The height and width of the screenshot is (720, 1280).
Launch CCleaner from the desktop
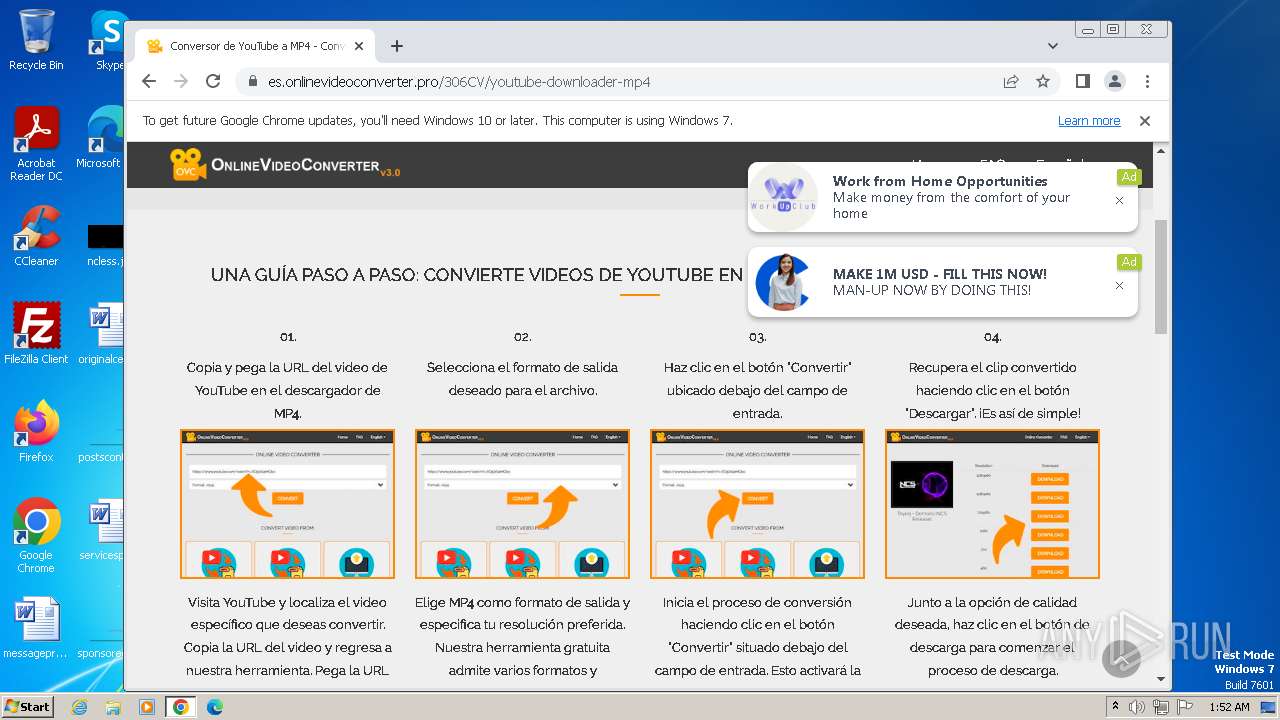(x=36, y=236)
